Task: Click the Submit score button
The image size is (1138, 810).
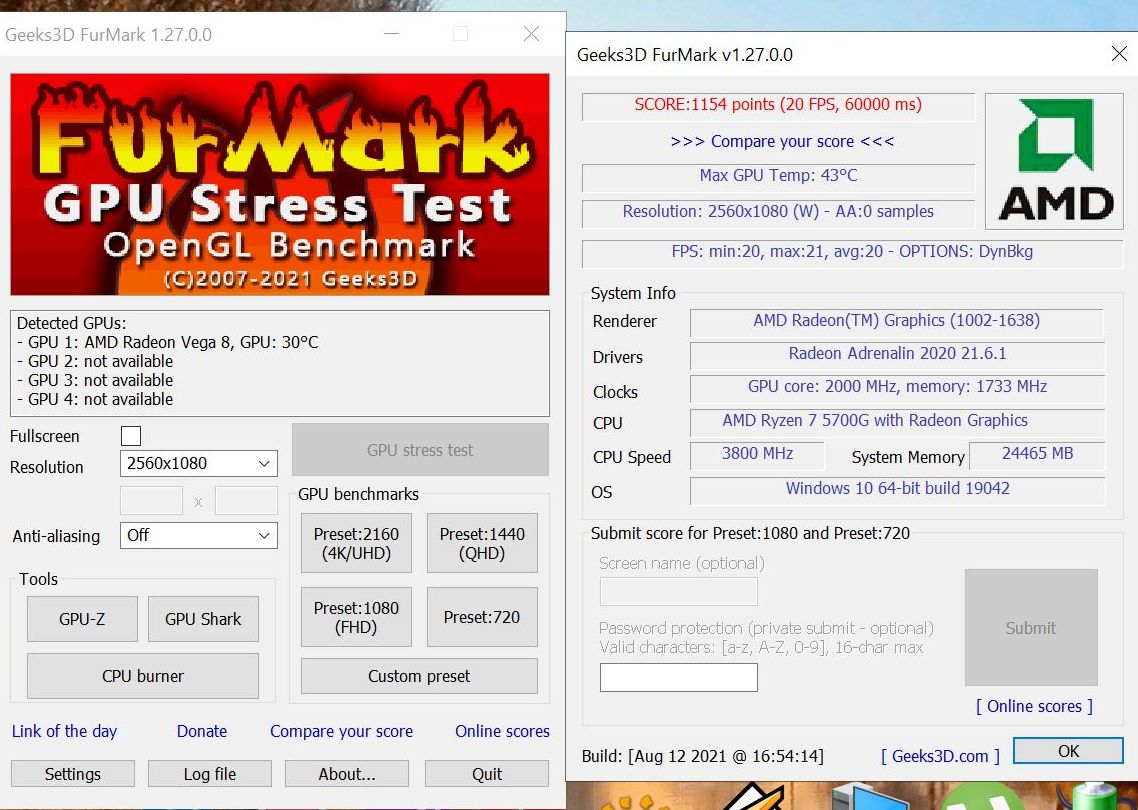Action: point(1031,628)
